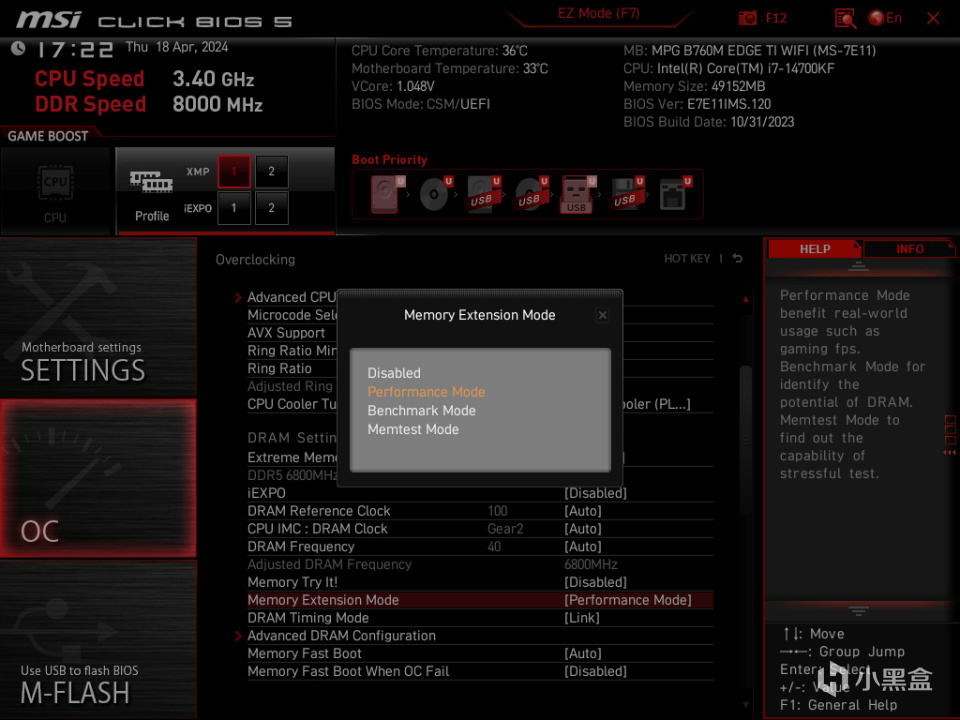Viewport: 960px width, 720px height.
Task: Open M-FLASH to flash BIOS from USB
Action: coord(98,639)
